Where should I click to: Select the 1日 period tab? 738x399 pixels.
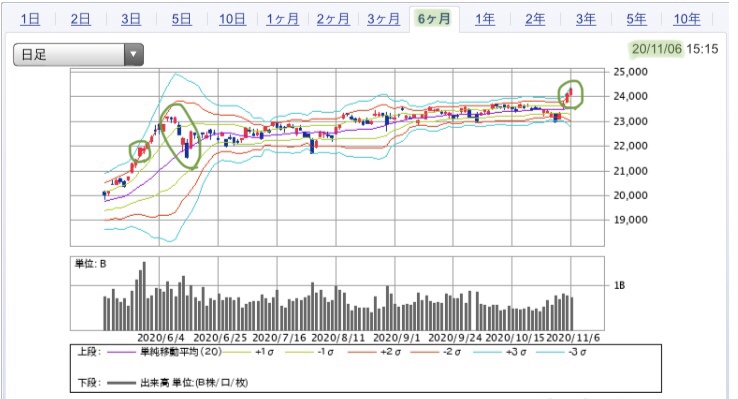point(30,19)
